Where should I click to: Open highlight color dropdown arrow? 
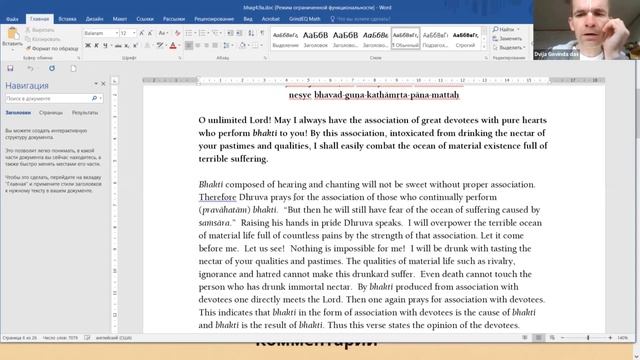[165, 45]
